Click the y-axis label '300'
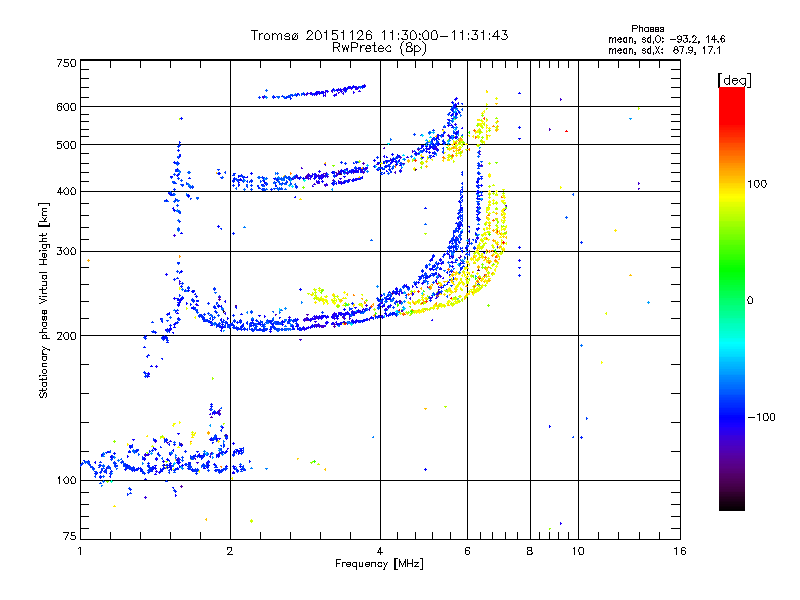The image size is (800, 600). pos(67,252)
